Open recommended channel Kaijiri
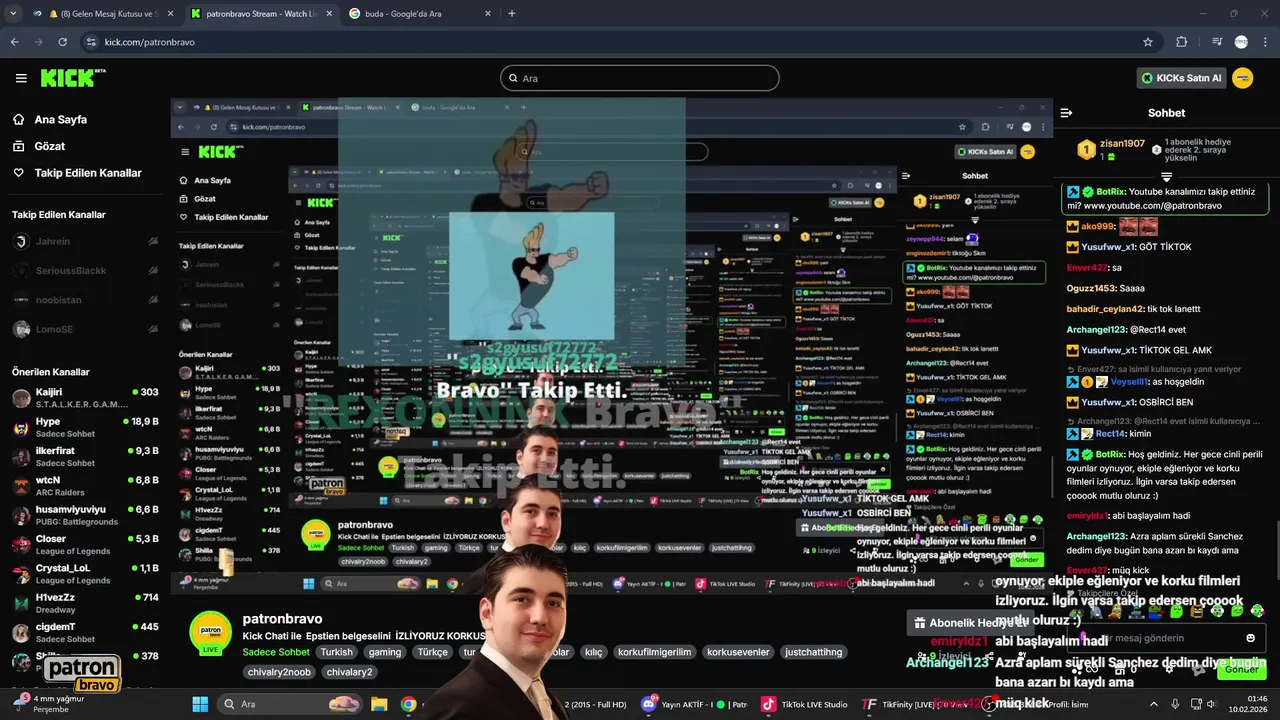The width and height of the screenshot is (1280, 720). click(x=85, y=398)
